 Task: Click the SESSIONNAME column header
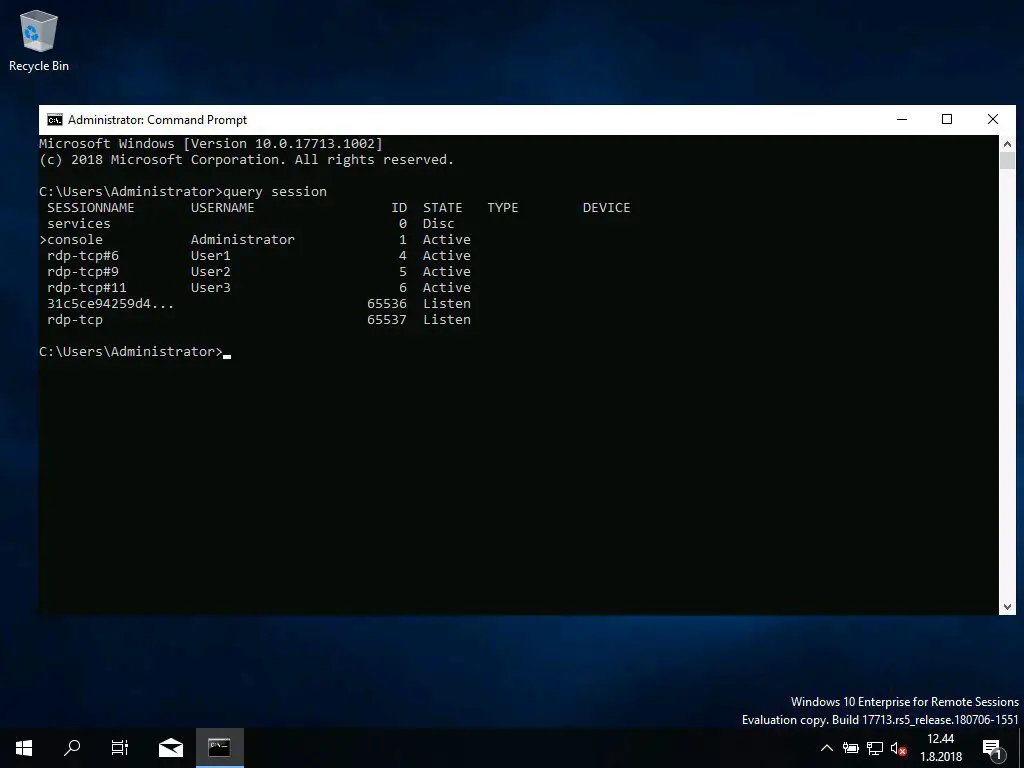click(x=91, y=208)
